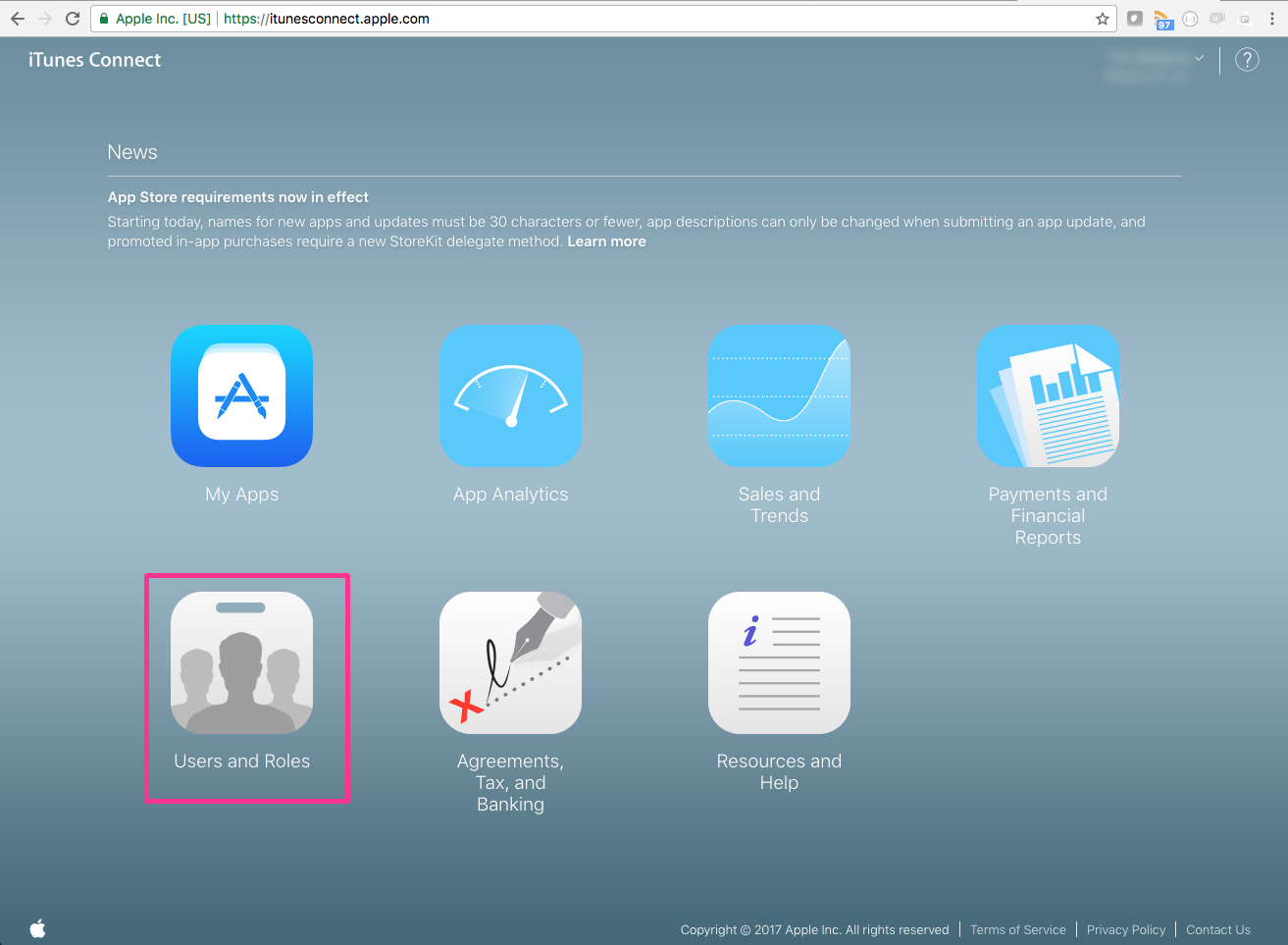The width and height of the screenshot is (1288, 945).
Task: Reload the page with the refresh icon
Action: (x=73, y=19)
